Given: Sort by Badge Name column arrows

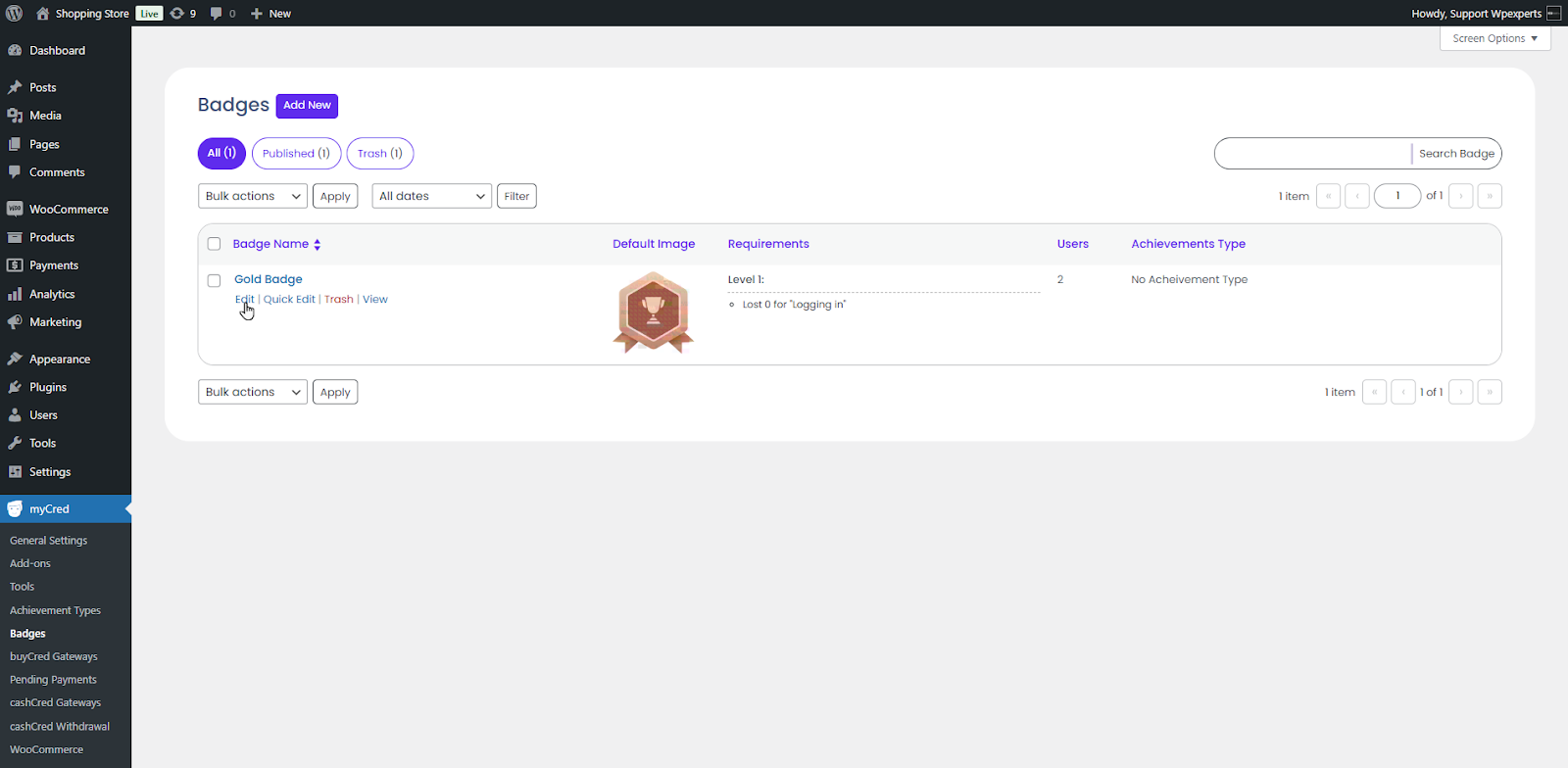Looking at the screenshot, I should 318,245.
